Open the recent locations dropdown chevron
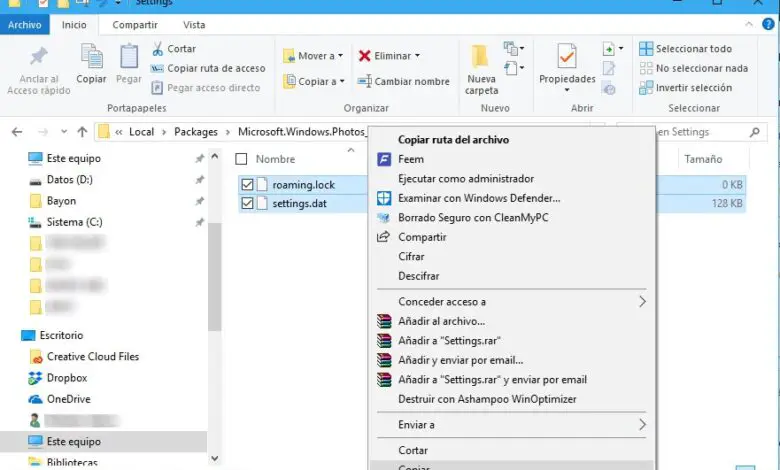780x470 pixels. [64, 132]
